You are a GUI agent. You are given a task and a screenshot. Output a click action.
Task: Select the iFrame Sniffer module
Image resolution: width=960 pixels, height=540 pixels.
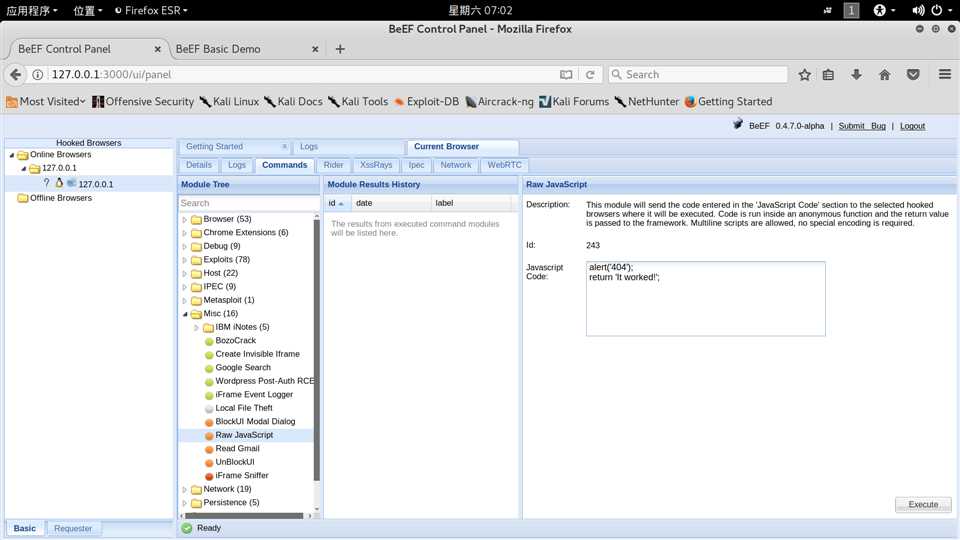pos(241,475)
